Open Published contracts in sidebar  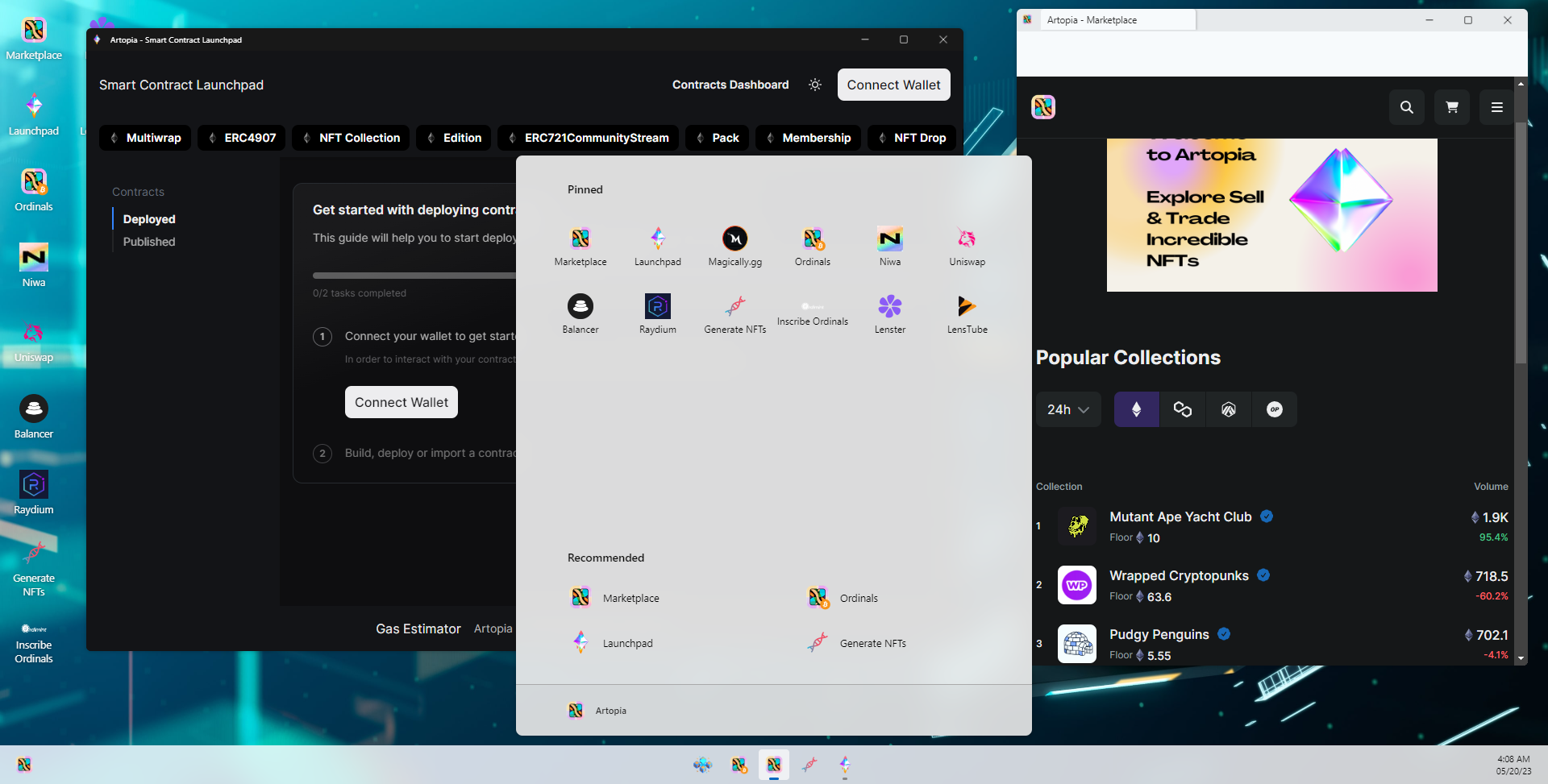click(x=149, y=242)
